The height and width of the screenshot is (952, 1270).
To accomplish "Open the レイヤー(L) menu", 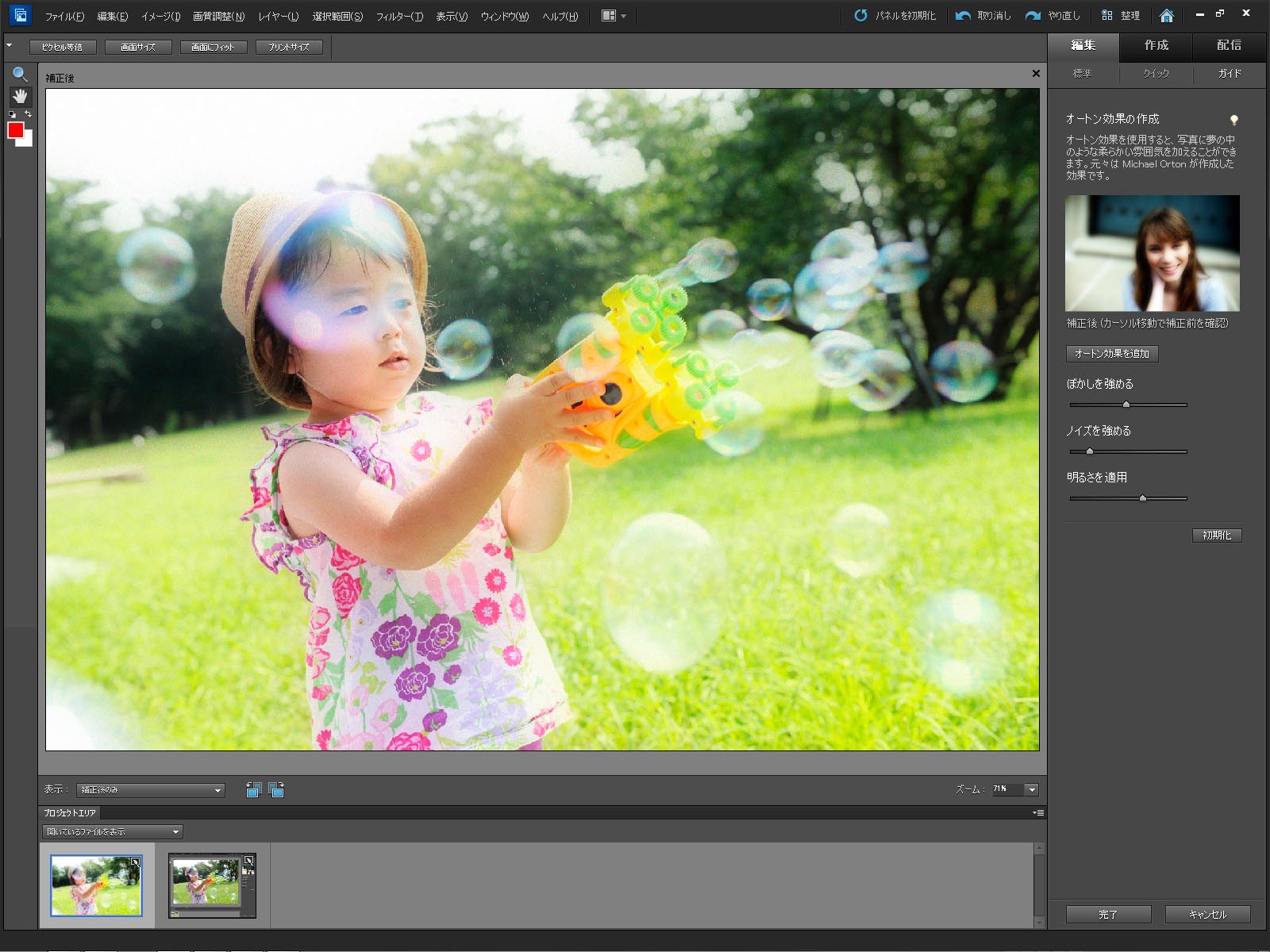I will 278,16.
